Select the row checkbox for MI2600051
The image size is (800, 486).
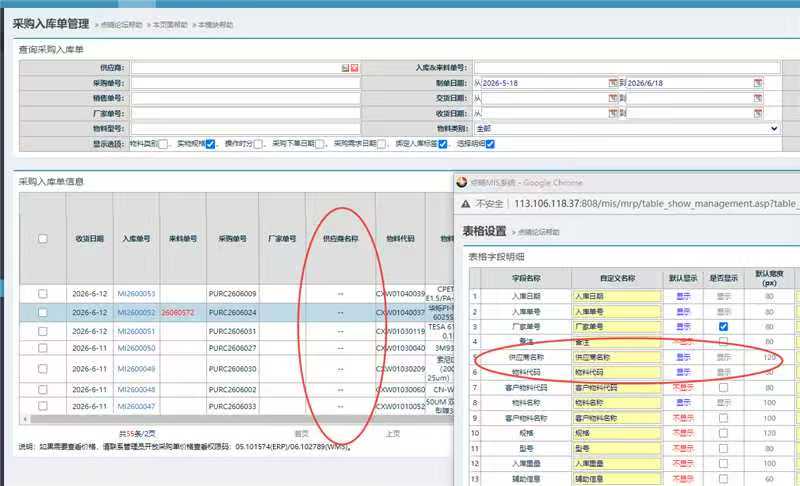tap(43, 331)
